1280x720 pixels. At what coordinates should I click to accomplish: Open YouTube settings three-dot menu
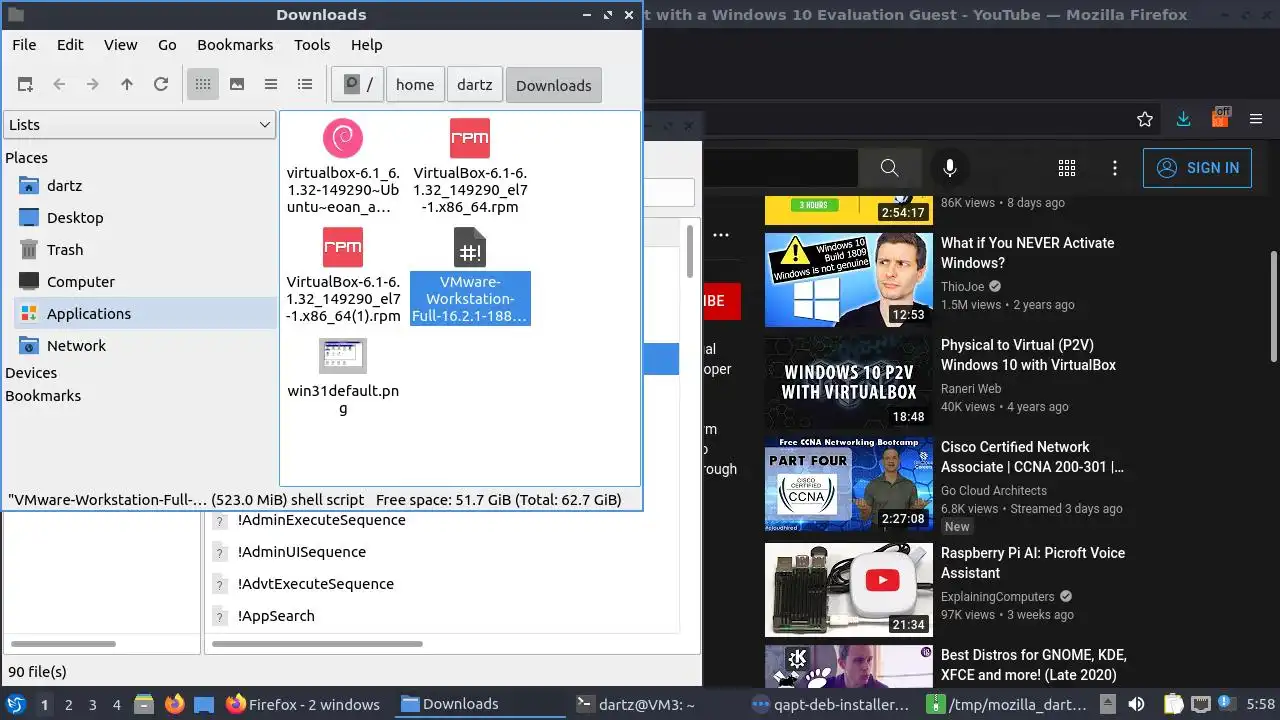click(1115, 168)
